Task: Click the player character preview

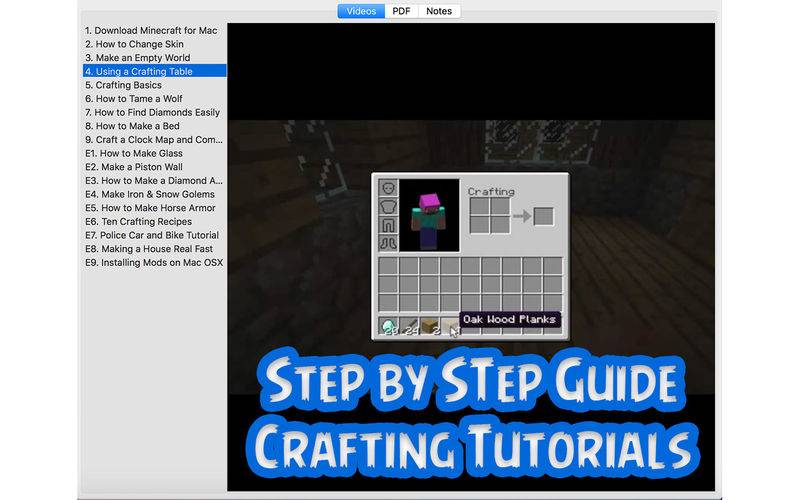Action: coord(429,215)
